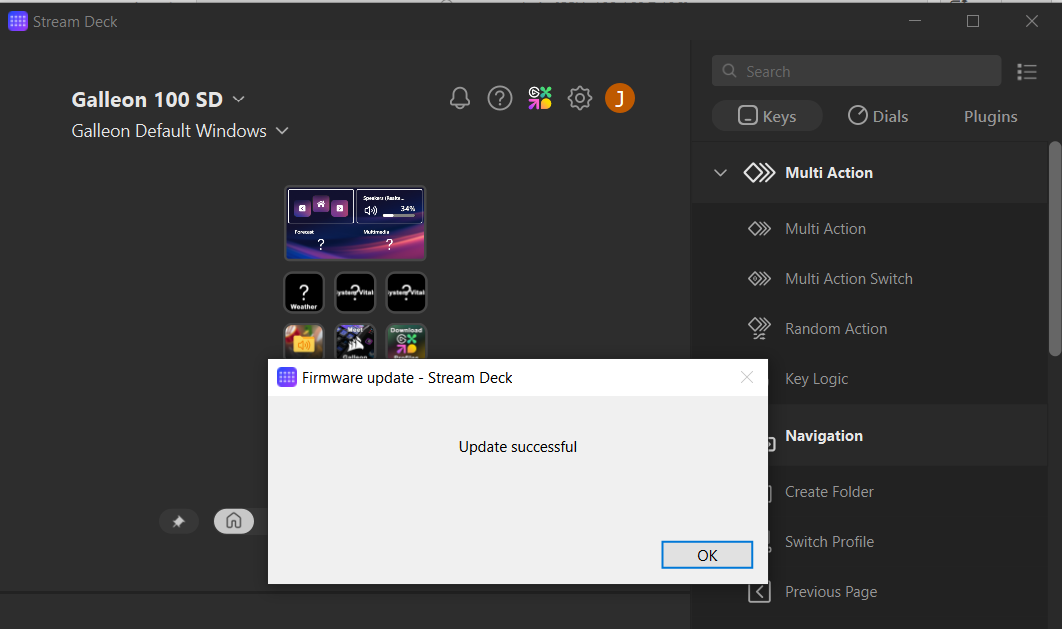
Task: Open the Plugins tab
Action: coord(990,115)
